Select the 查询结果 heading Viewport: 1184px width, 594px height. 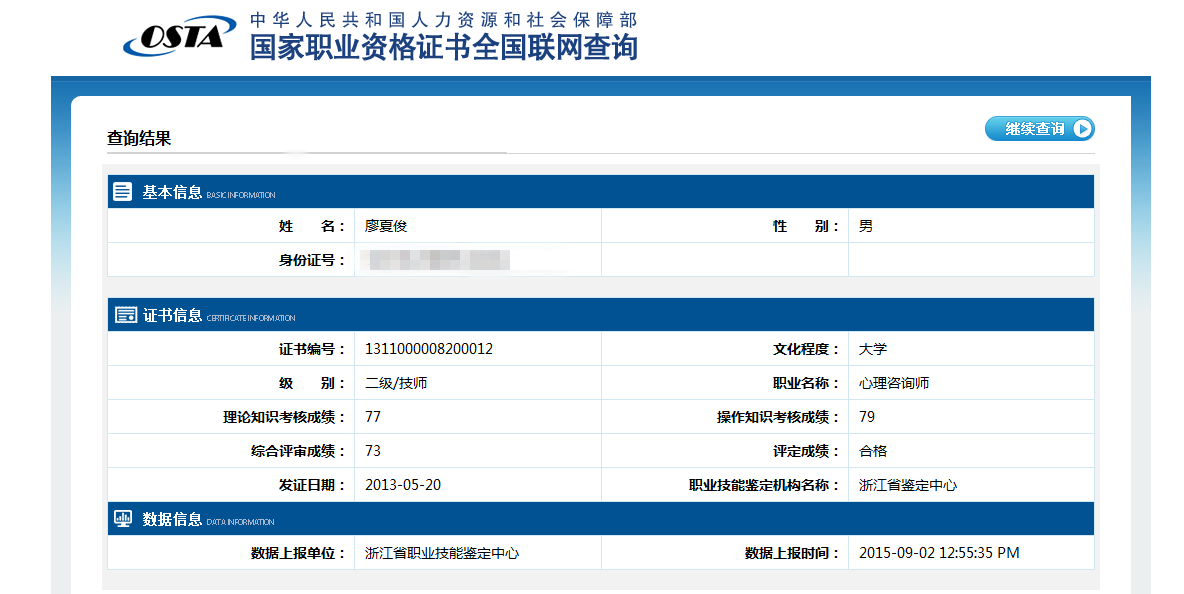140,138
